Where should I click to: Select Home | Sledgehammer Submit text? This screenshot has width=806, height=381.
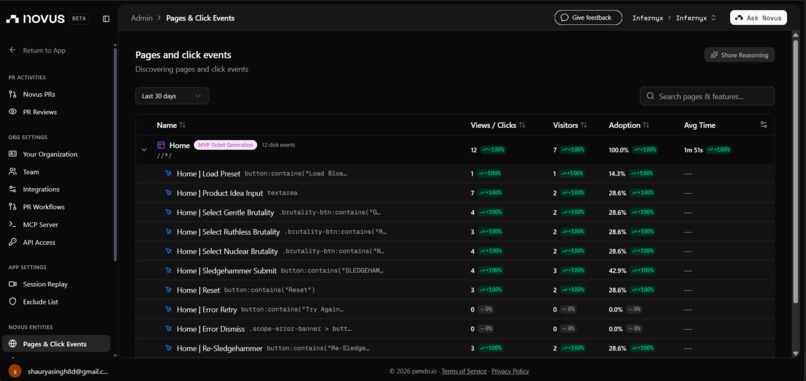(x=226, y=270)
